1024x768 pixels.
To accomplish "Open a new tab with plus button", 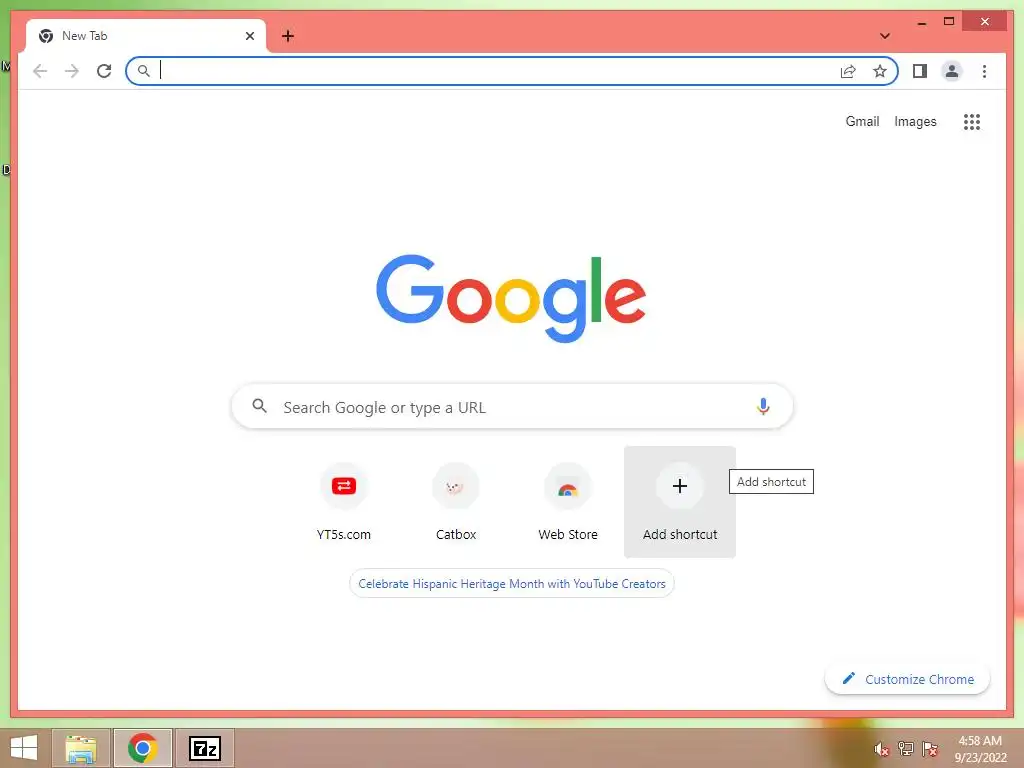I will coord(288,36).
